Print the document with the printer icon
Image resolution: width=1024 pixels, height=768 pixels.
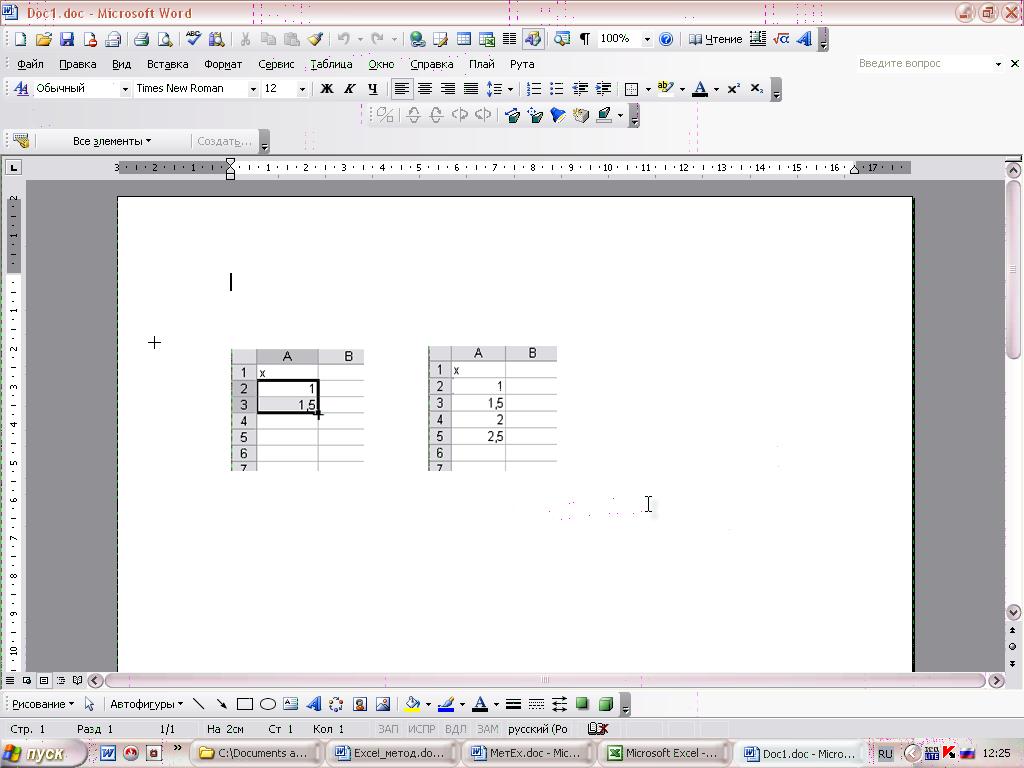pyautogui.click(x=142, y=39)
